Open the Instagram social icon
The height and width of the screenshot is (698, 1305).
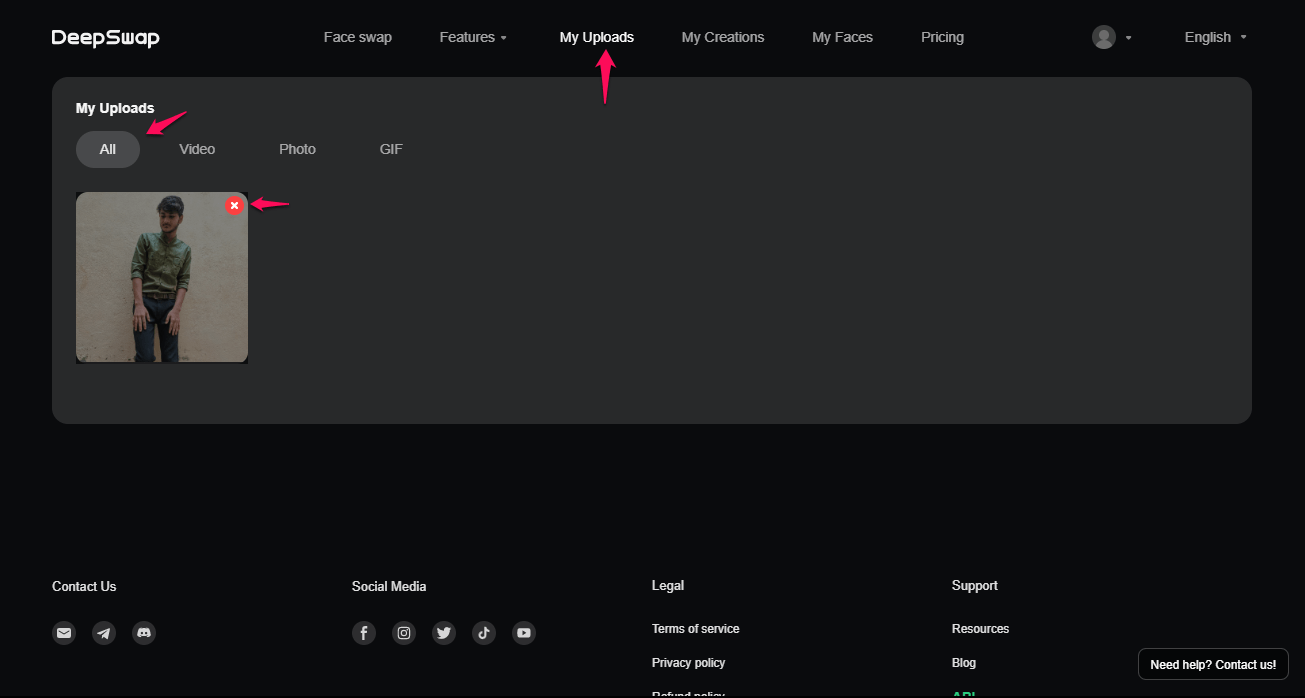[403, 632]
